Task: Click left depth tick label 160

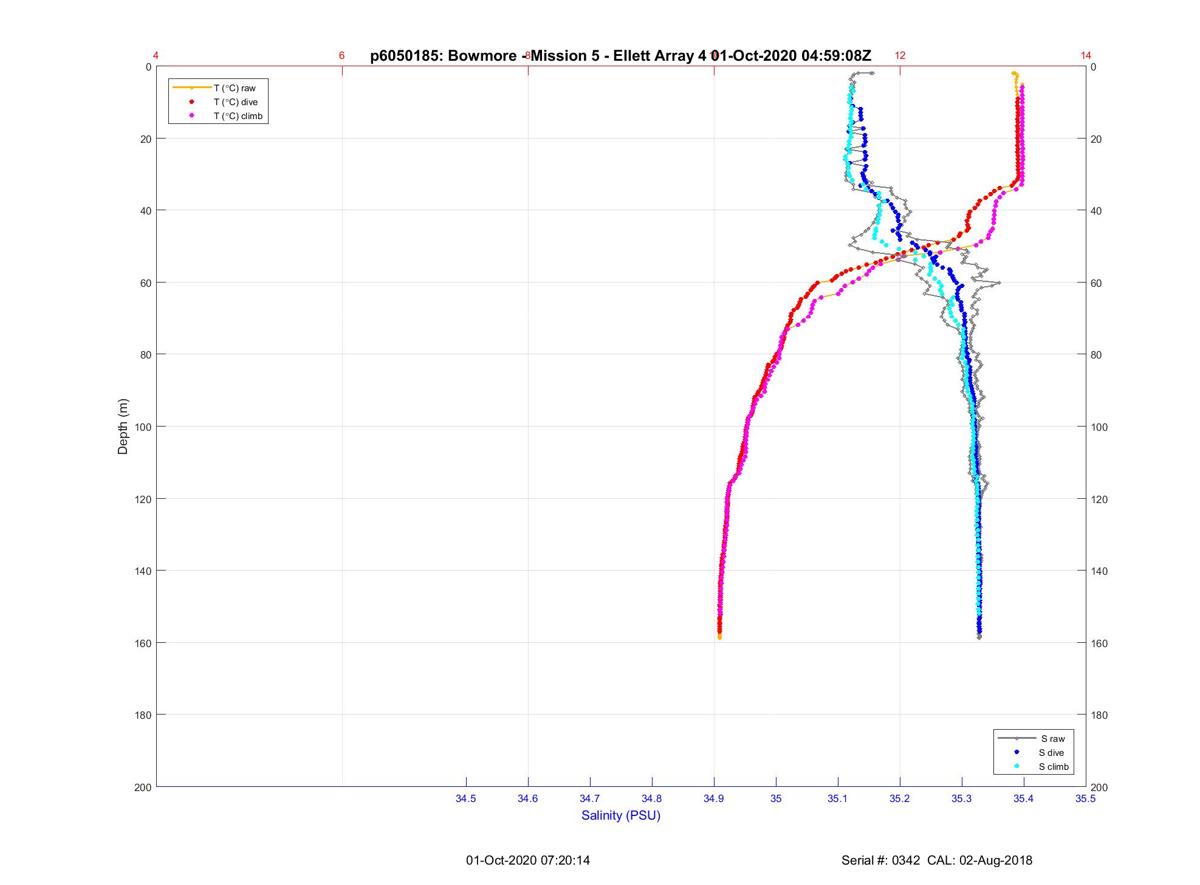Action: [x=142, y=643]
